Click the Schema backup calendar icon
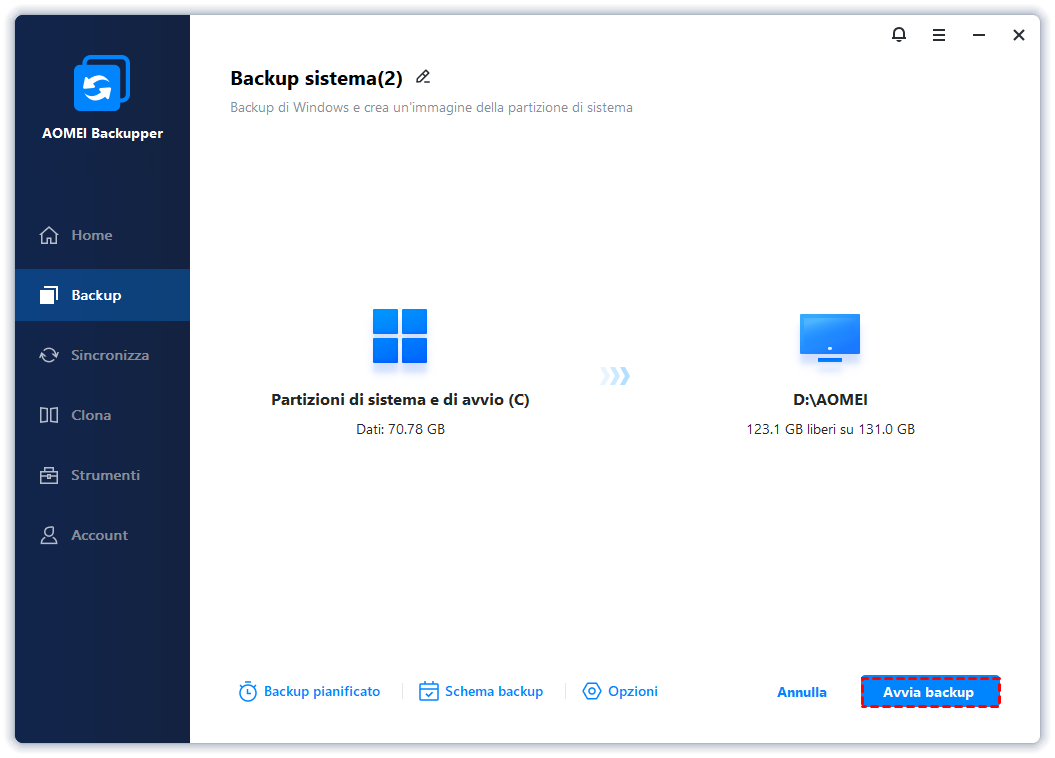This screenshot has height=758, width=1055. (x=429, y=692)
